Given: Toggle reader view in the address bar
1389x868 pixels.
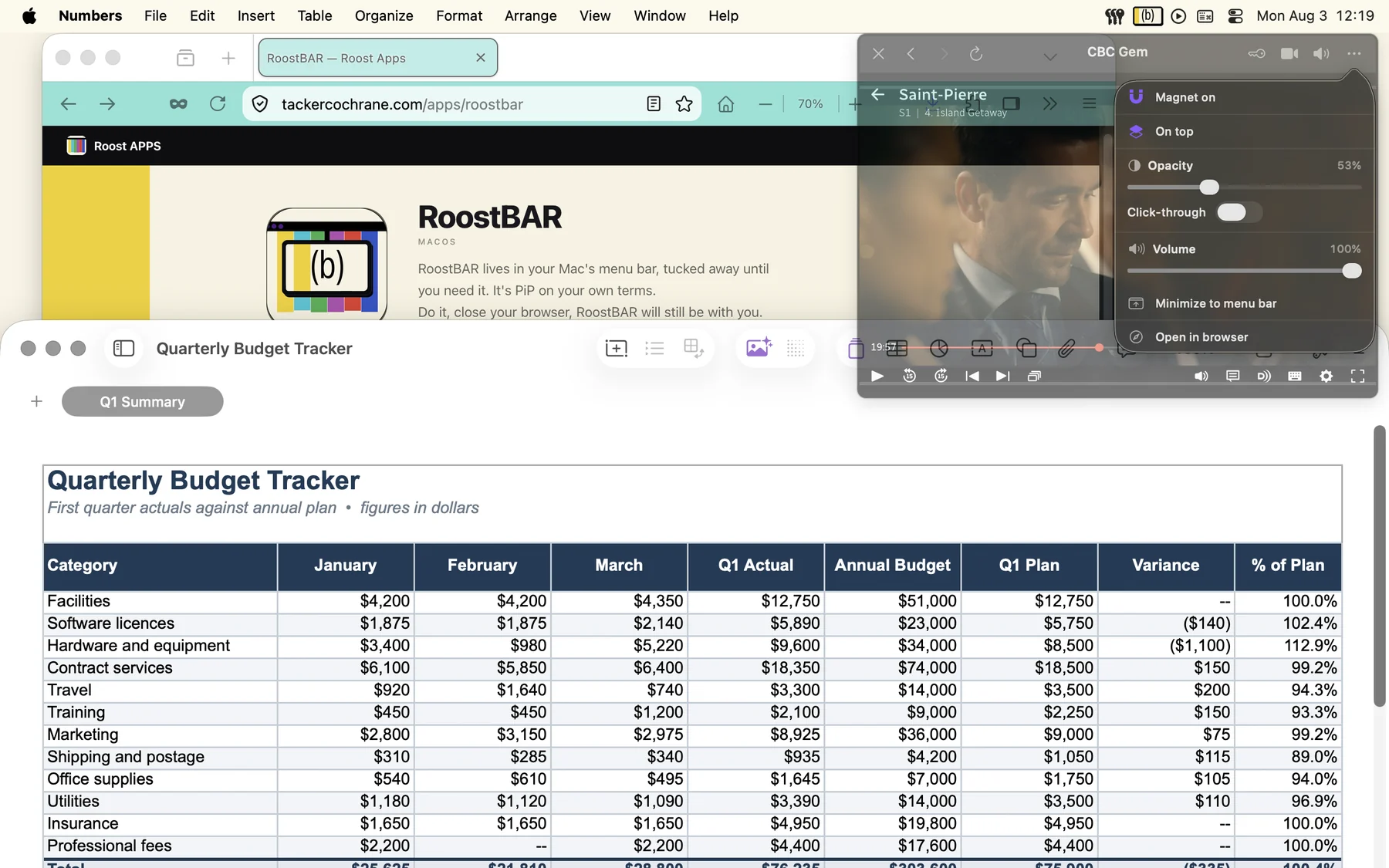Looking at the screenshot, I should pyautogui.click(x=654, y=104).
